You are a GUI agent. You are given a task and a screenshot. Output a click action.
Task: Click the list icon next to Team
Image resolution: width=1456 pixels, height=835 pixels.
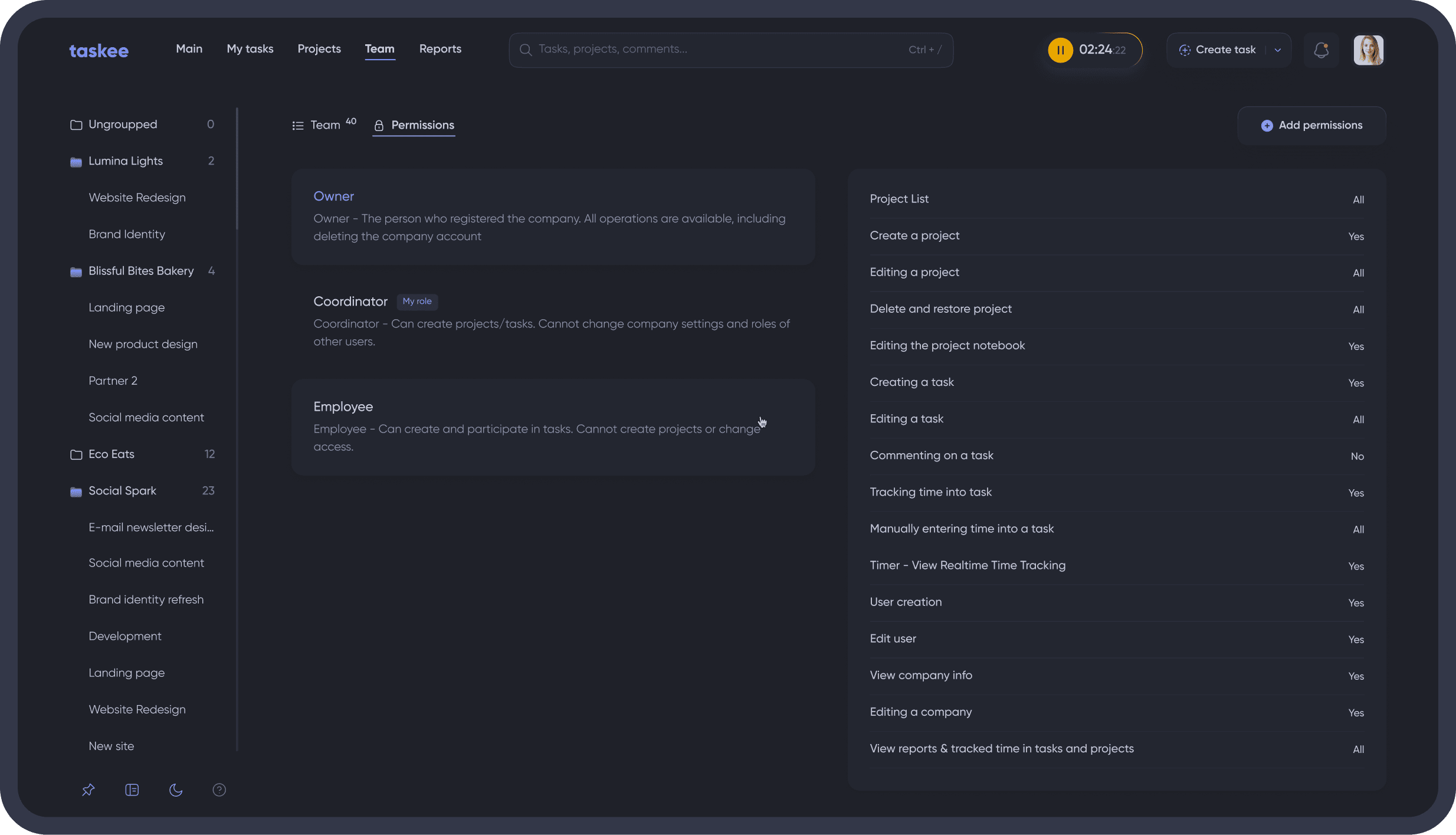pyautogui.click(x=297, y=125)
